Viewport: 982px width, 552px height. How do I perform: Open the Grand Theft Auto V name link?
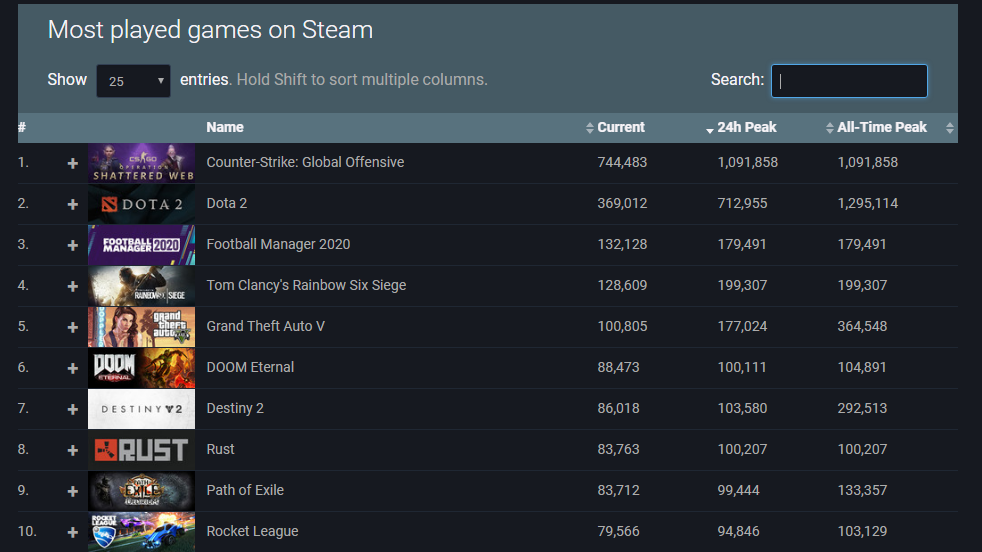(266, 326)
